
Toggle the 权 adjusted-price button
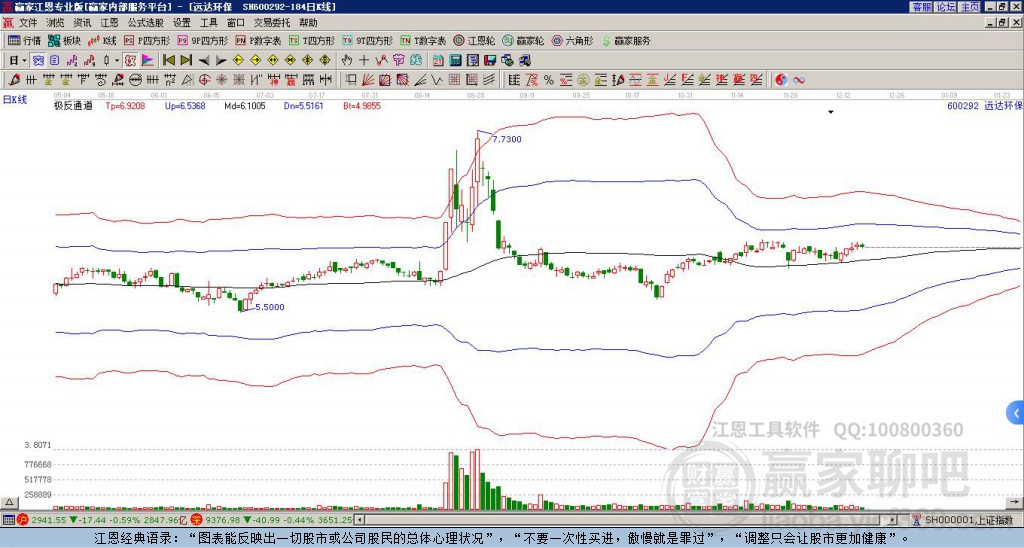(x=130, y=60)
